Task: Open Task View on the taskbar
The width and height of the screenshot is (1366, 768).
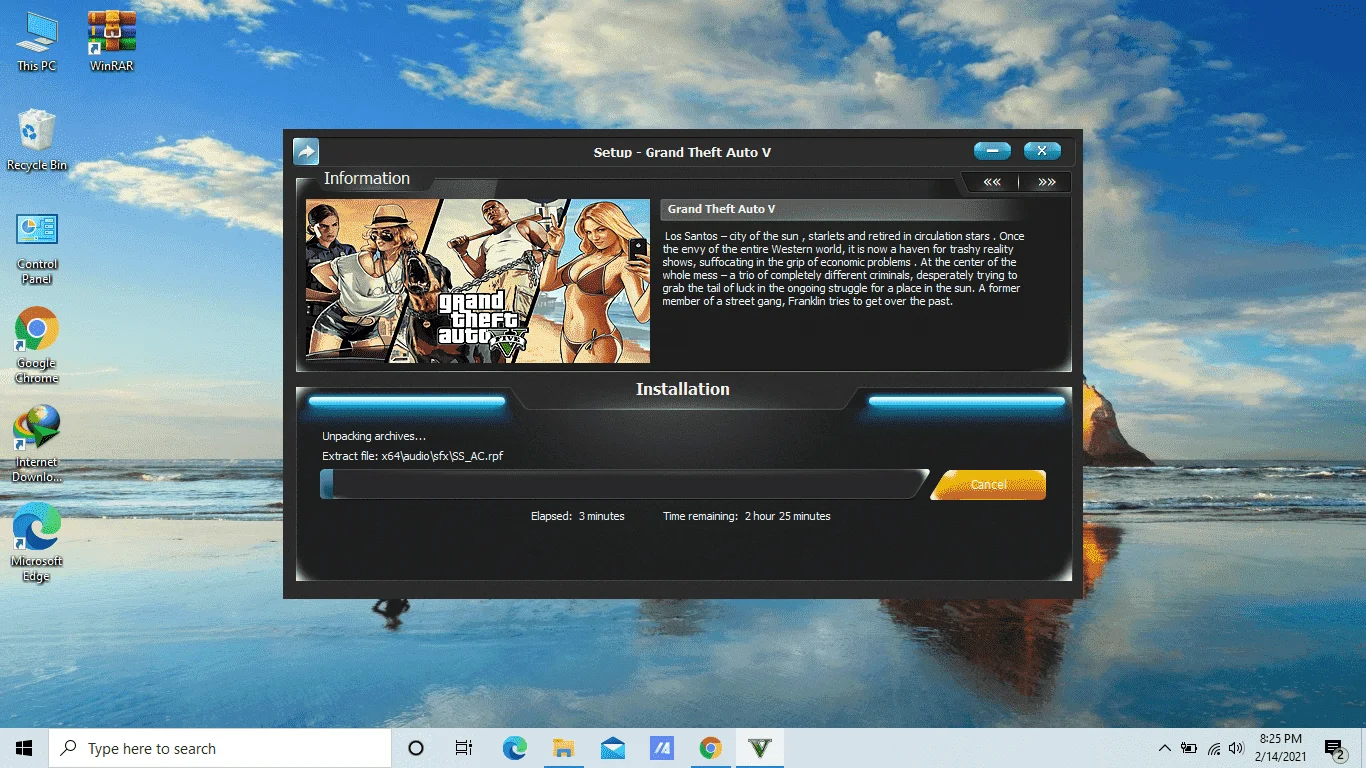Action: pos(464,748)
